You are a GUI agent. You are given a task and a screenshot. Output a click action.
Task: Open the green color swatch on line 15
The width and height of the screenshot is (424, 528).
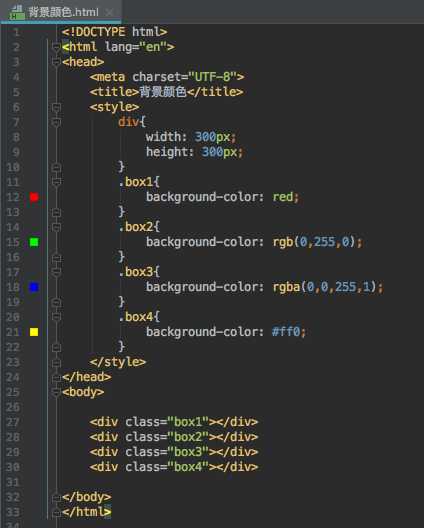click(x=34, y=242)
